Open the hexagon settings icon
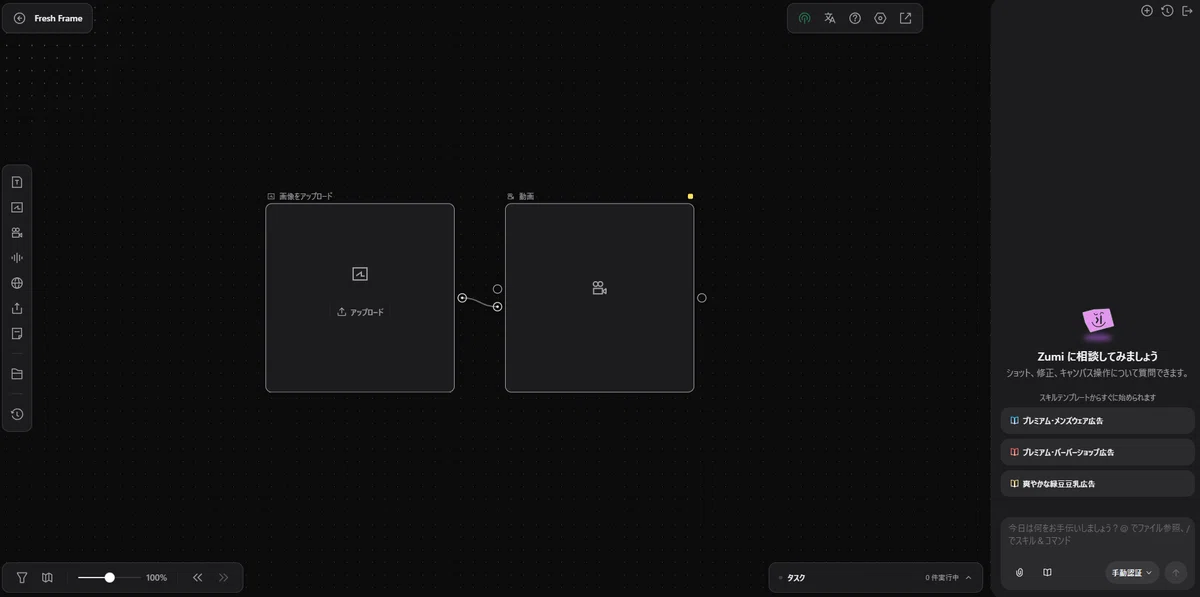The image size is (1200, 597). 880,18
